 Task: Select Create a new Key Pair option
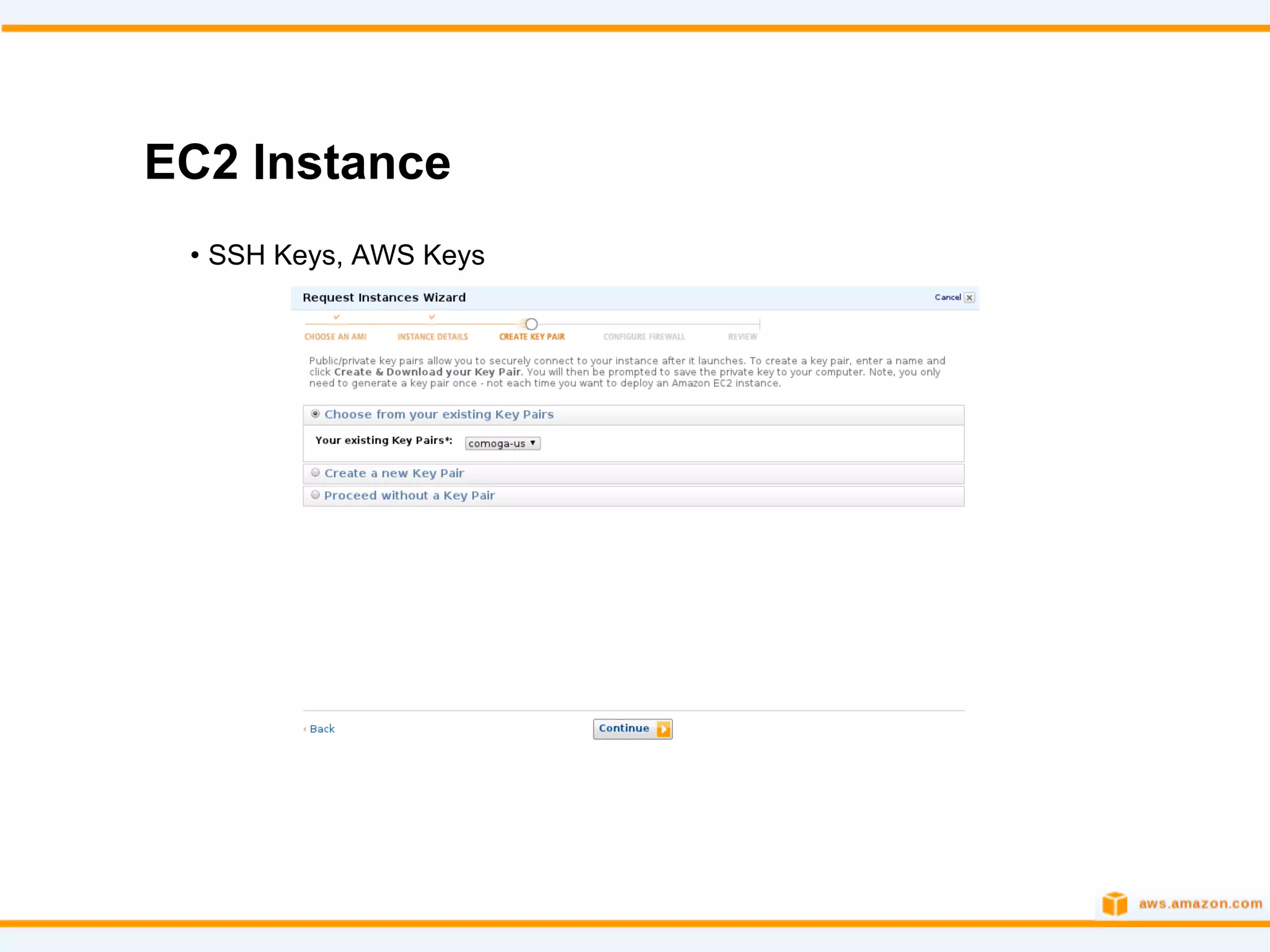tap(316, 472)
